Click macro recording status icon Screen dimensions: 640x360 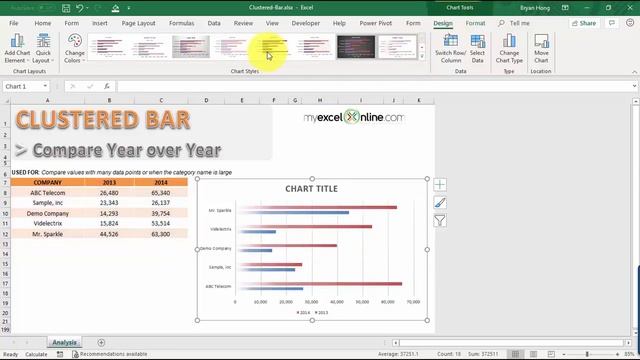pyautogui.click(x=60, y=354)
